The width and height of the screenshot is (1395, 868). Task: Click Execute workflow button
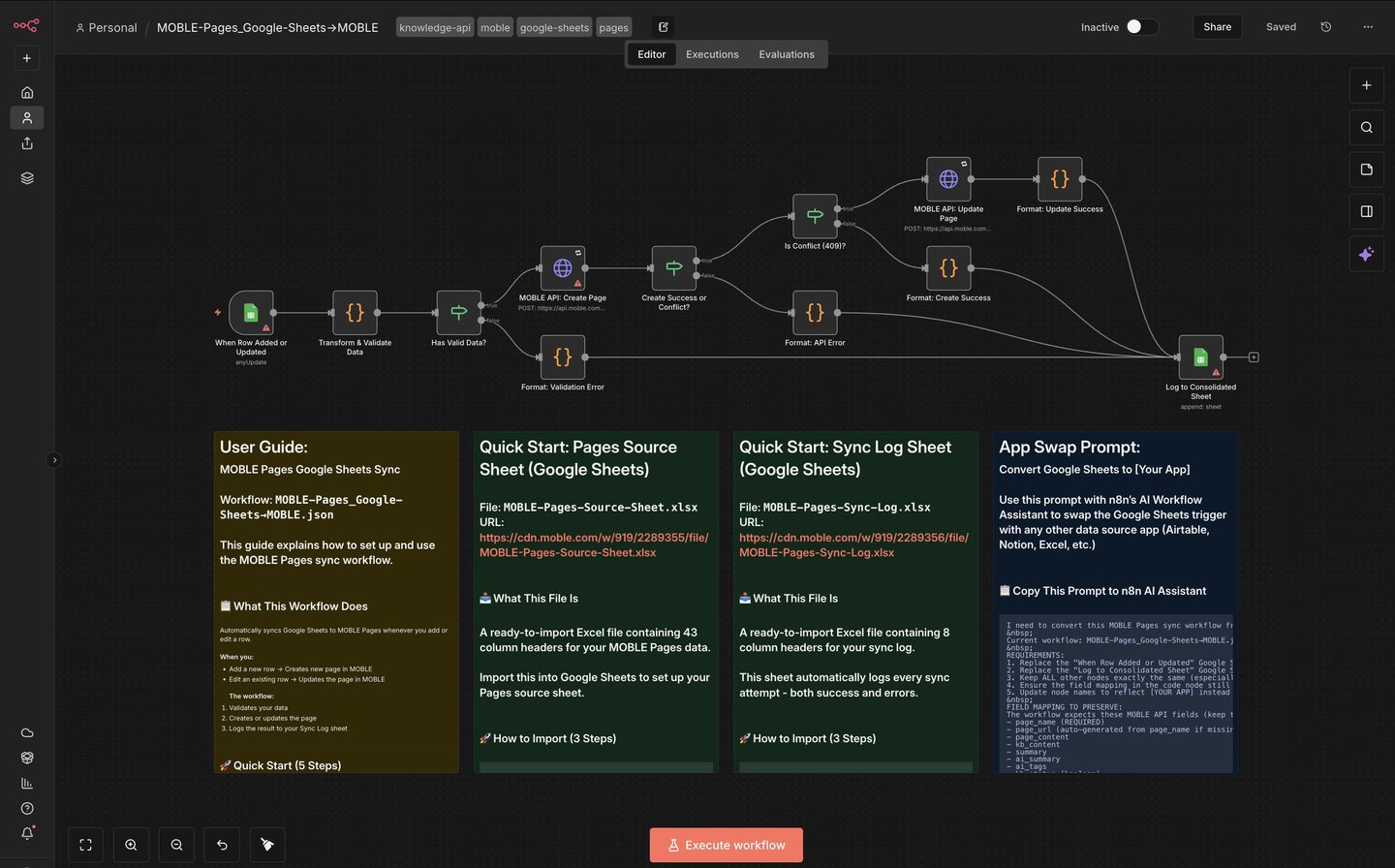[726, 845]
